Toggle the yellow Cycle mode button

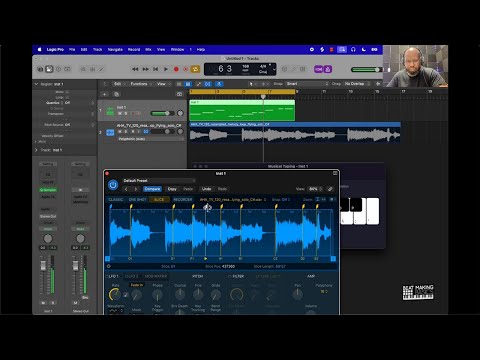click(x=195, y=69)
